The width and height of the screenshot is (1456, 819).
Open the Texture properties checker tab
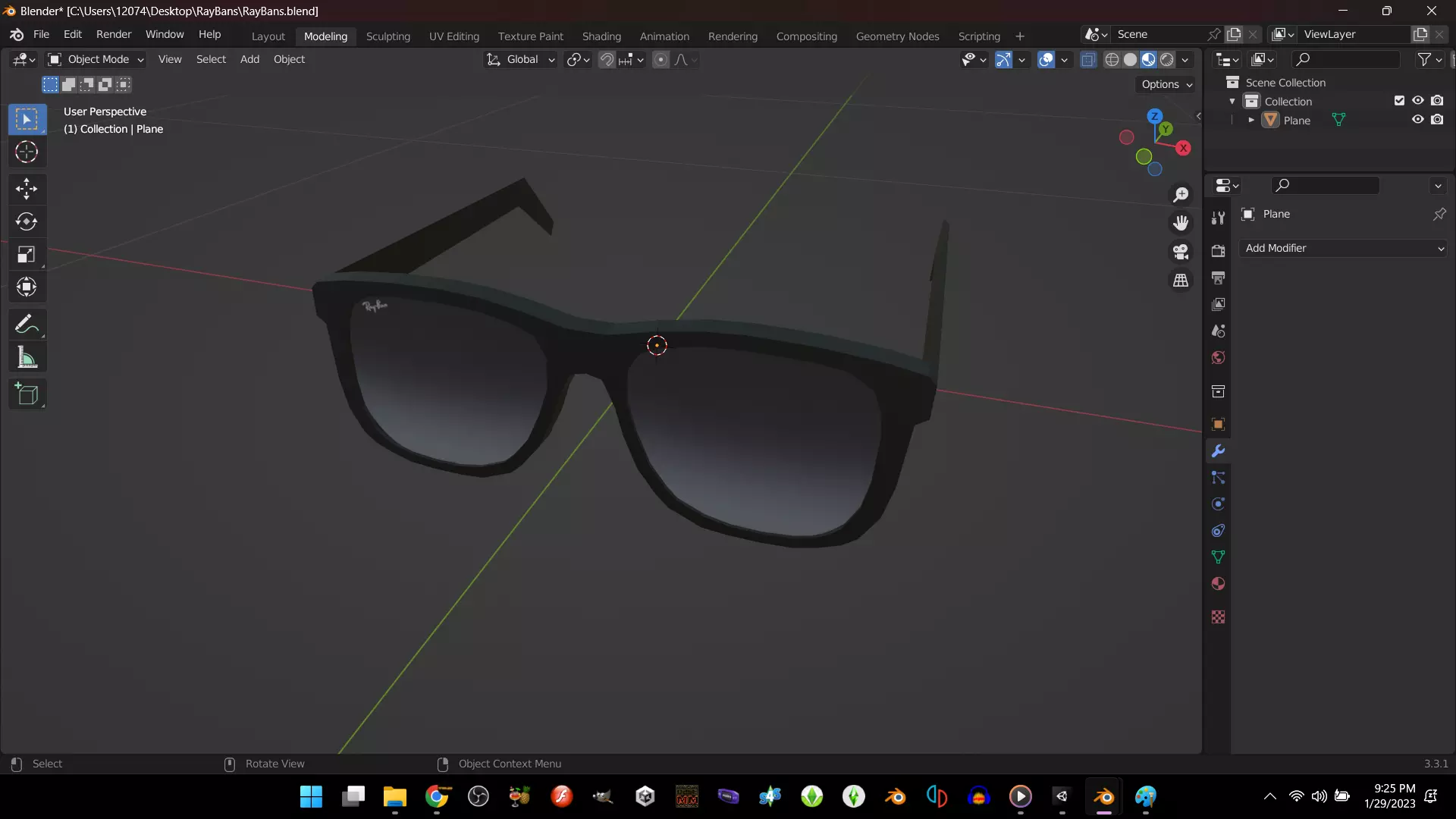point(1218,617)
